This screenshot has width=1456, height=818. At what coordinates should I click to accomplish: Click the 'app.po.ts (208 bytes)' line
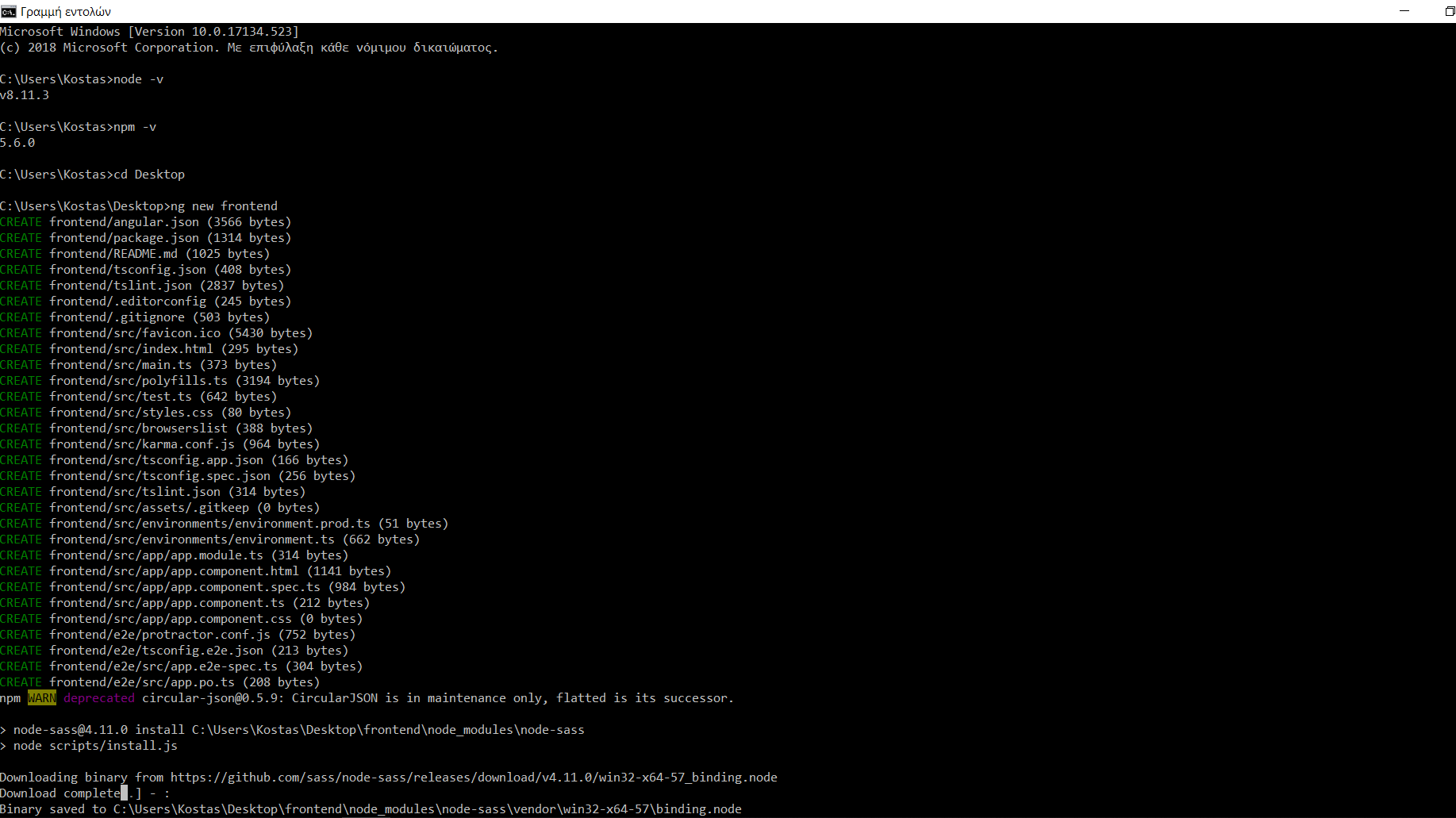[160, 682]
